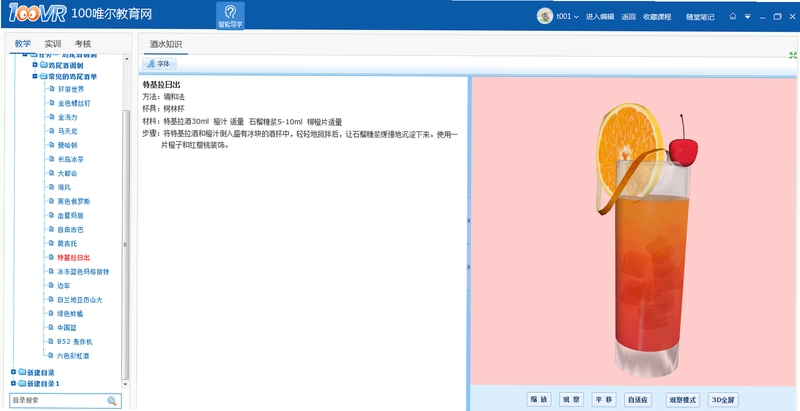Open the 六色彩虹酒 entry
Image resolution: width=800 pixels, height=411 pixels.
(74, 356)
